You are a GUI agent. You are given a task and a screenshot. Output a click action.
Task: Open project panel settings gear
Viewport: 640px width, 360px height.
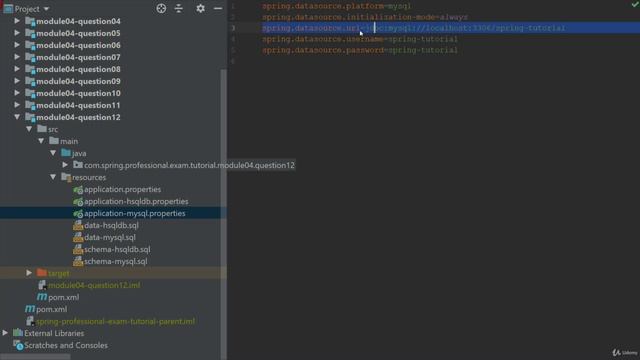tap(200, 8)
